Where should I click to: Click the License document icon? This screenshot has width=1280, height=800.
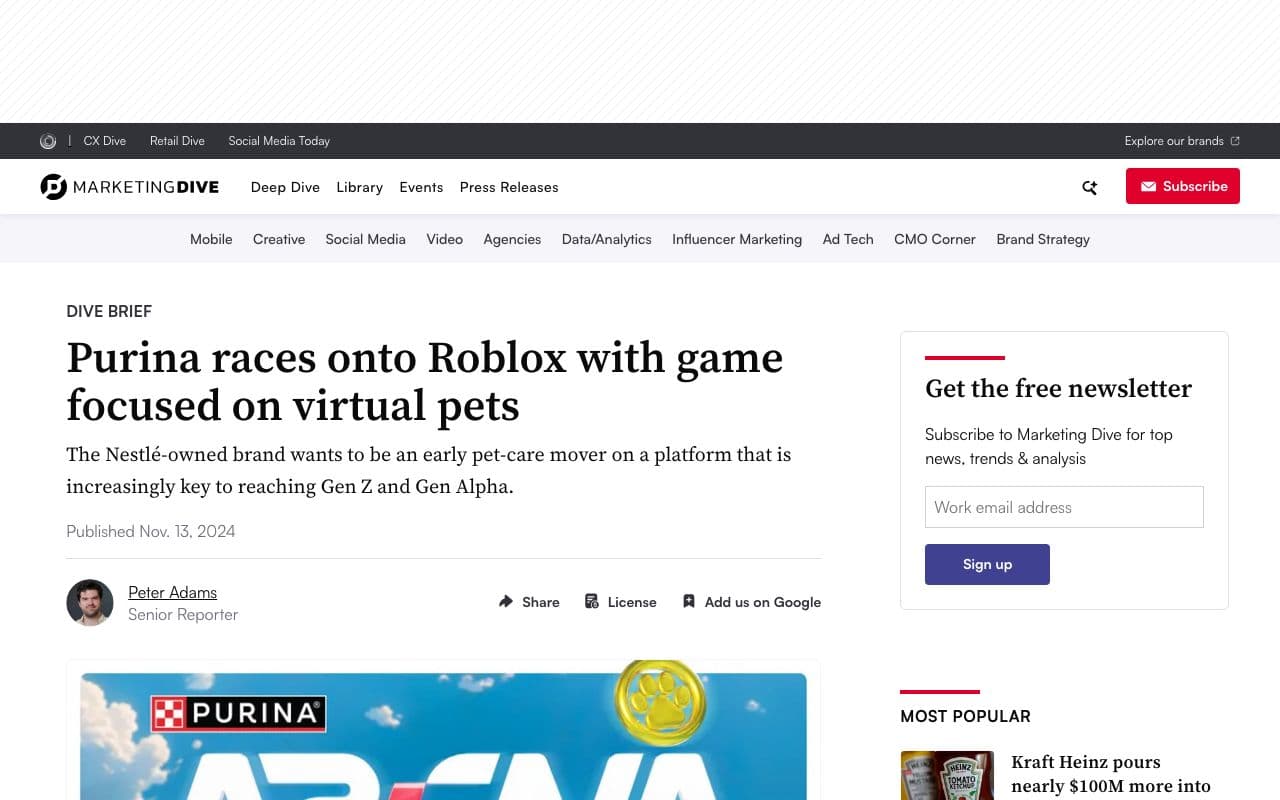pos(592,601)
